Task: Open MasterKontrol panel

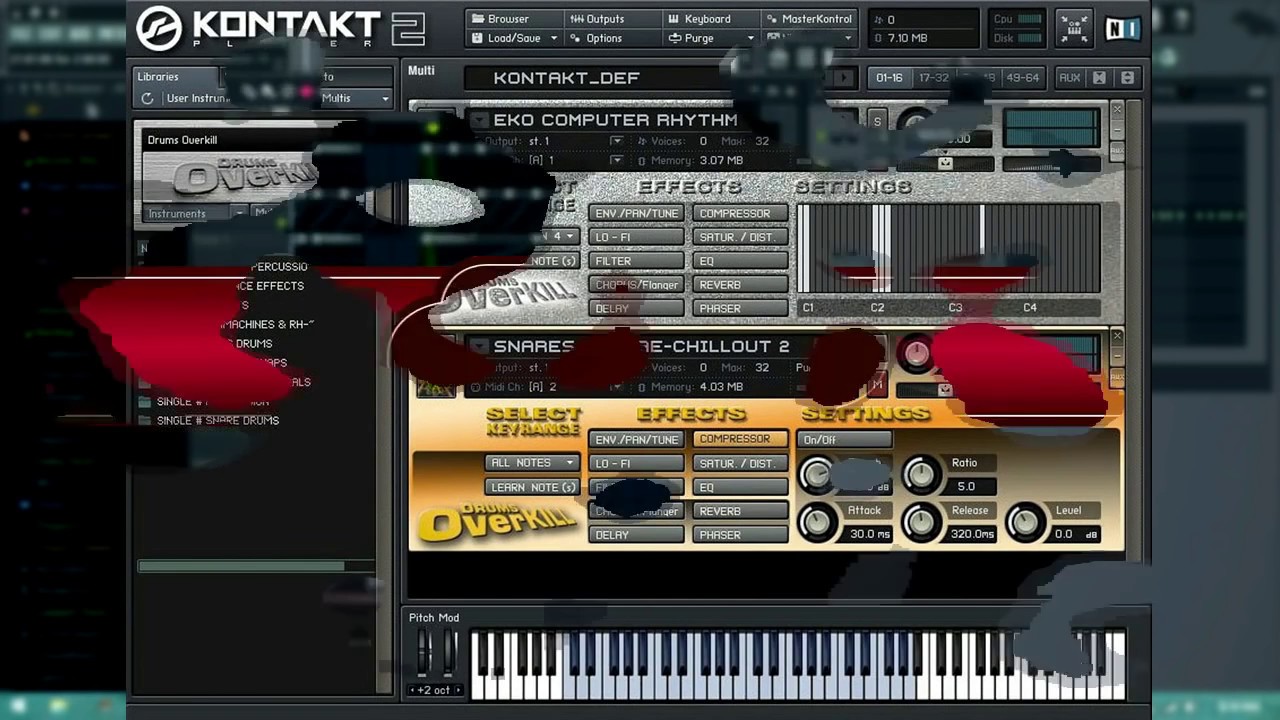Action: (x=809, y=19)
